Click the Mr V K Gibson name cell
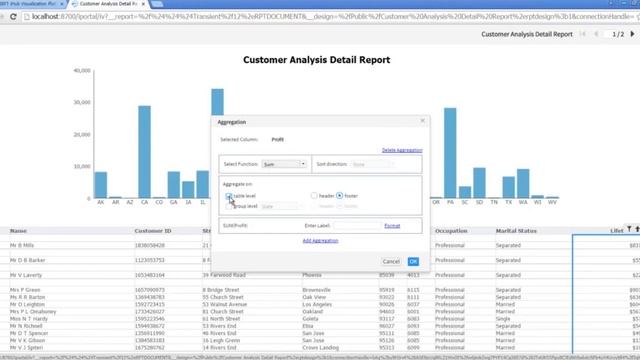 (x=27, y=341)
